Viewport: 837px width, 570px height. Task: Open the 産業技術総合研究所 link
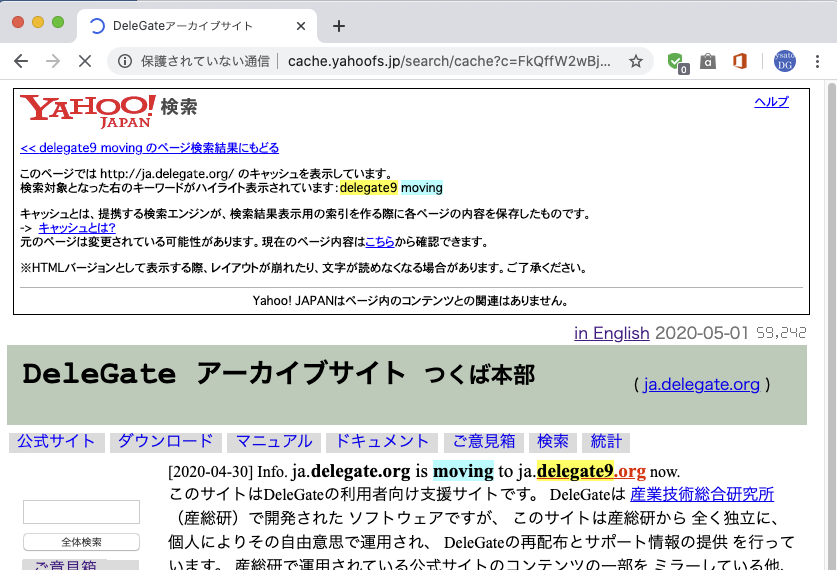click(x=701, y=494)
